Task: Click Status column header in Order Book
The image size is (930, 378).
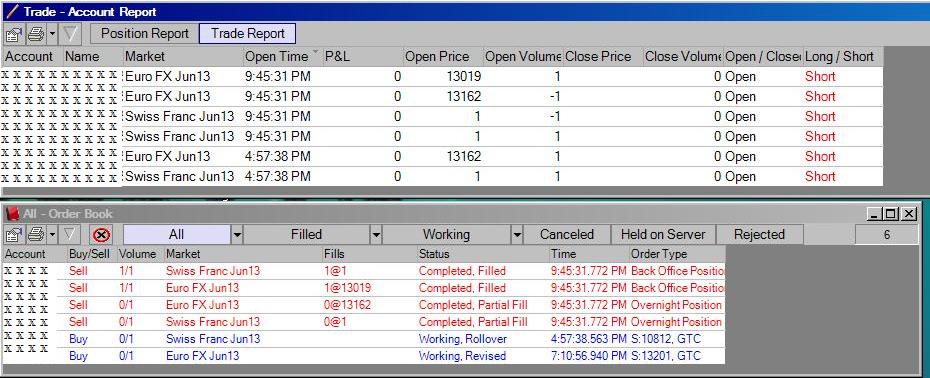Action: click(x=483, y=254)
